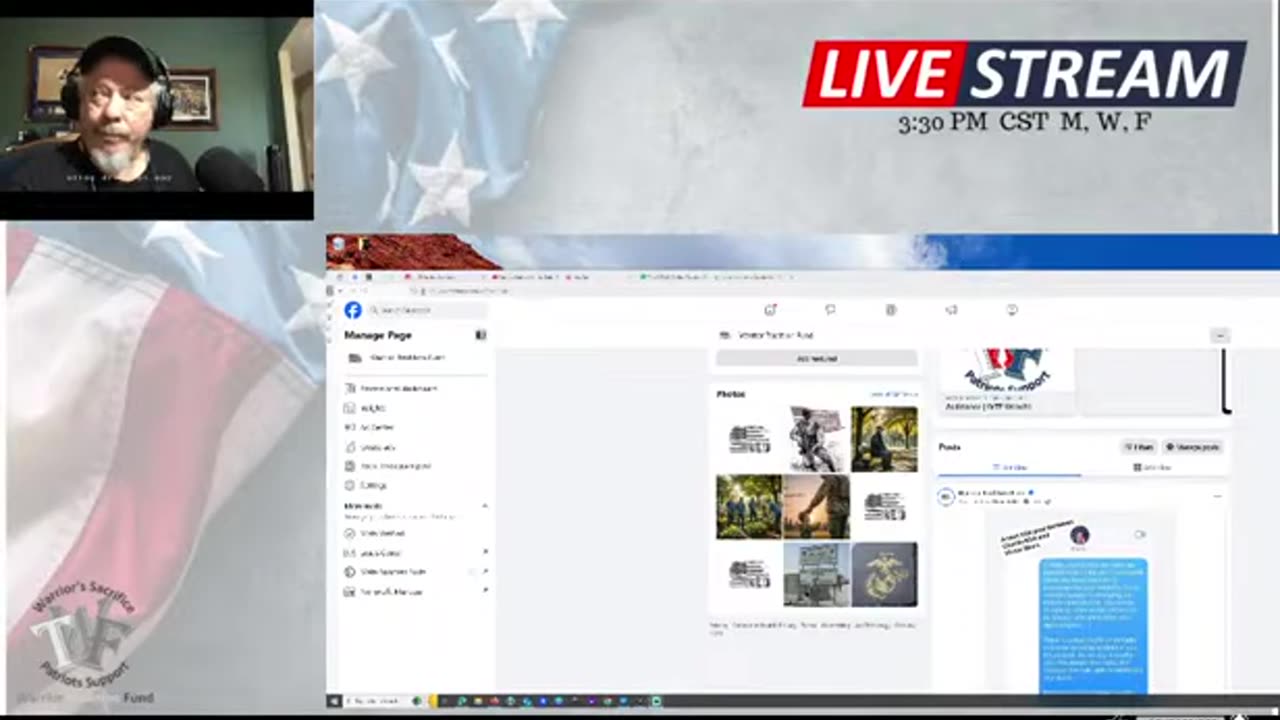Open the man on park bench photo
This screenshot has width=1280, height=720.
pos(884,439)
